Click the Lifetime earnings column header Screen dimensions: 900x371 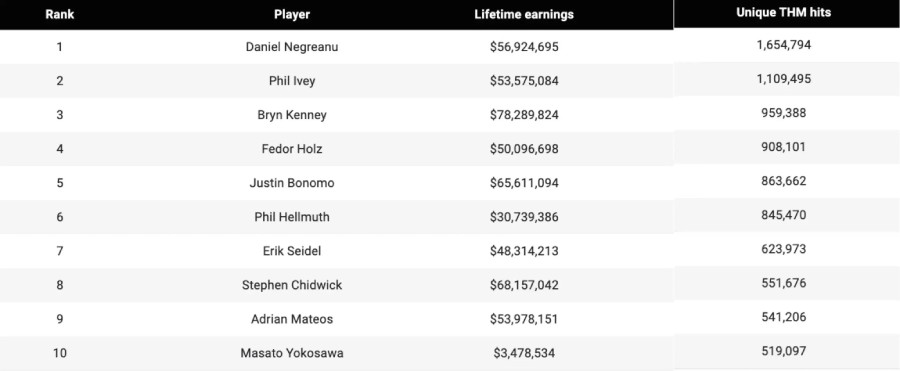click(524, 15)
